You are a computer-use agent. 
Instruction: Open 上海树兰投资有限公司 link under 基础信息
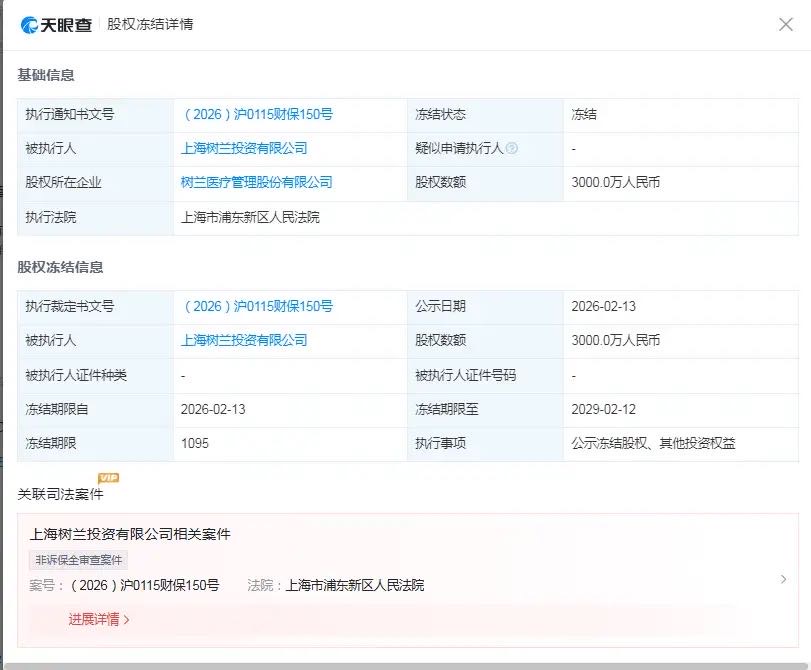[x=244, y=148]
